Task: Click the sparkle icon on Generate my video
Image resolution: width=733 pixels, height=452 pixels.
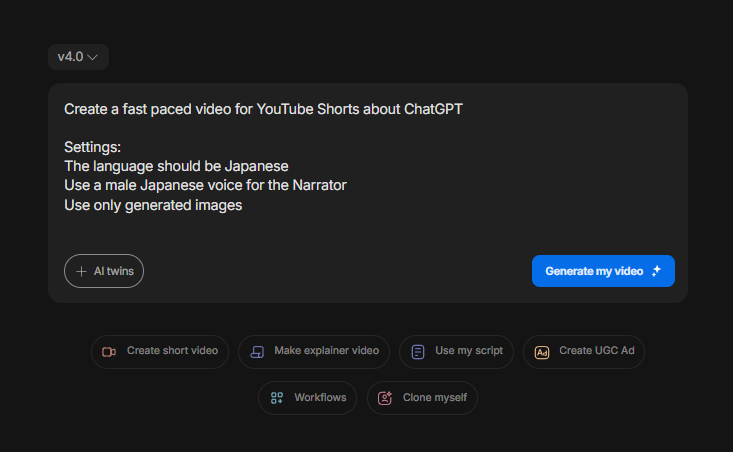Action: (x=656, y=271)
